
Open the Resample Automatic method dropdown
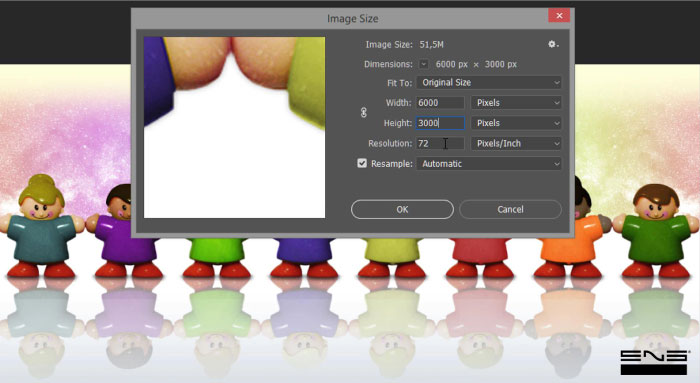pos(489,164)
